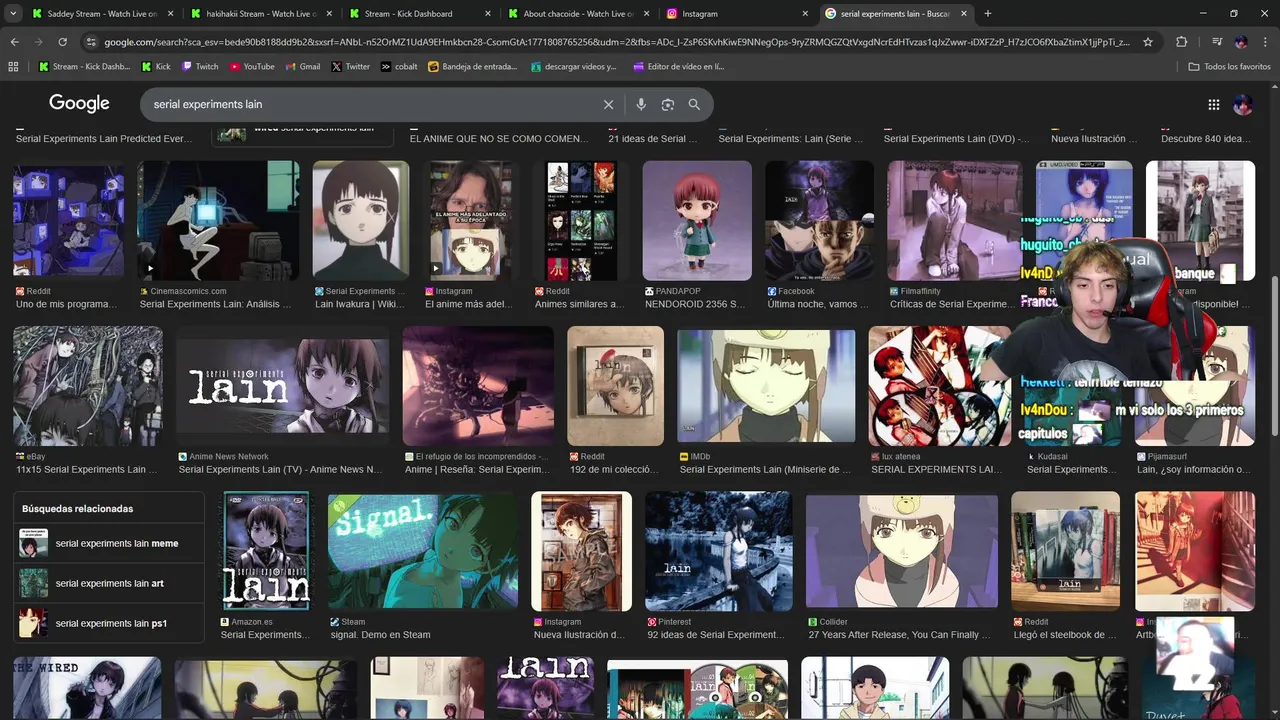
Task: Switch to hakihakii Stream tab
Action: (x=261, y=14)
